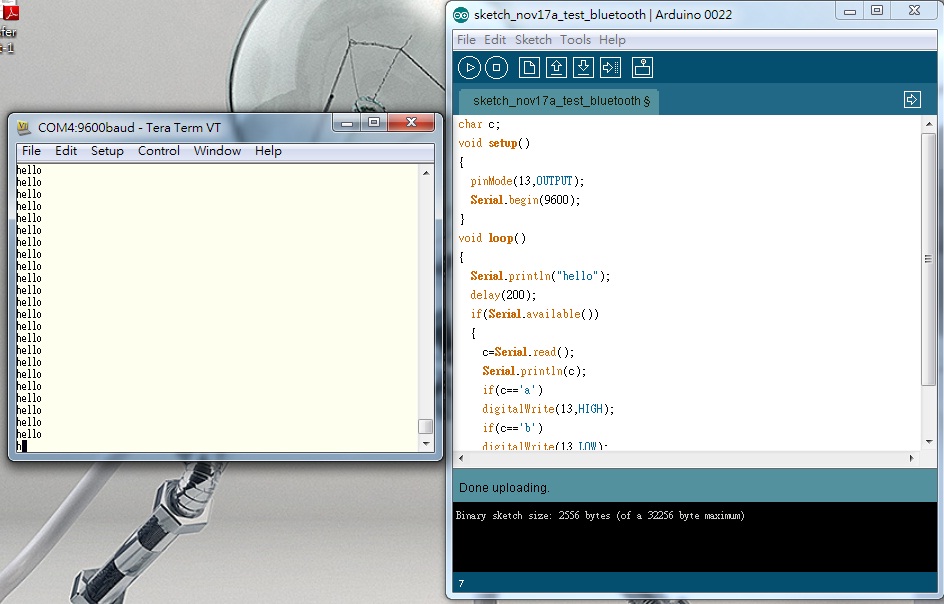Click the 'digitalWrite(13,HIGH);' line
Viewport: 944px width, 604px height.
pyautogui.click(x=548, y=409)
